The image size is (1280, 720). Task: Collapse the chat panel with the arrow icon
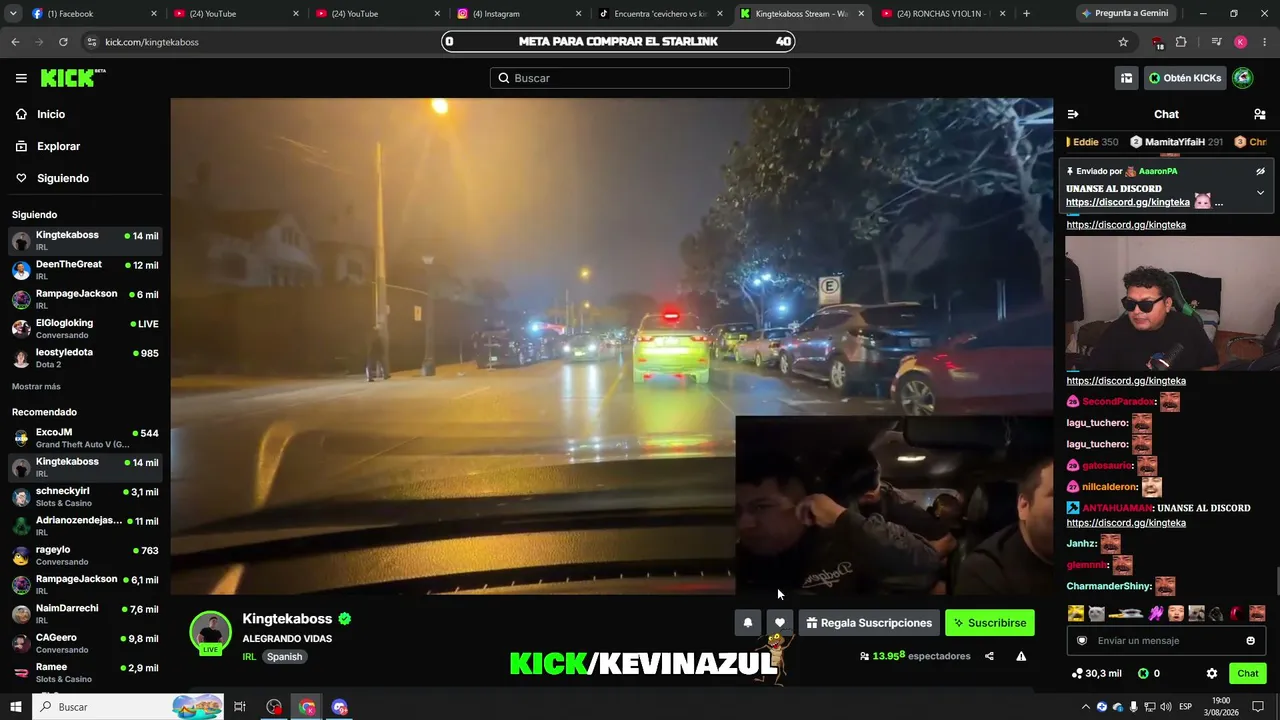[1073, 114]
